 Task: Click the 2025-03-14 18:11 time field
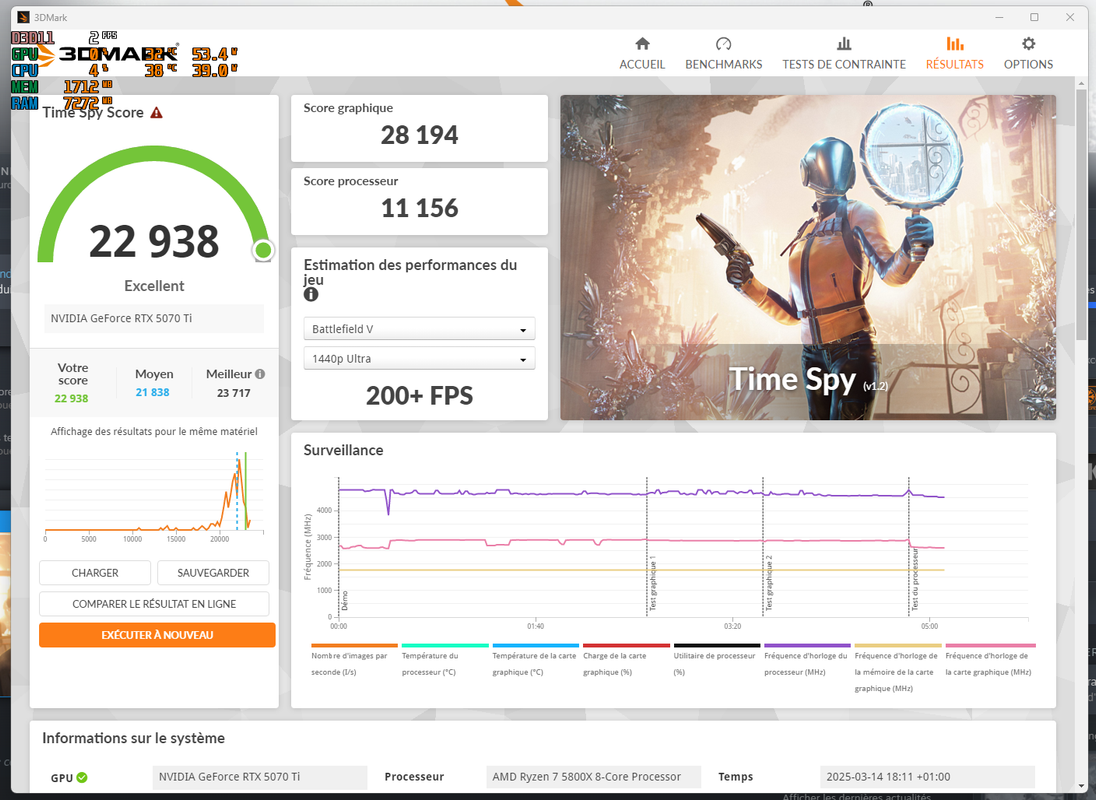[x=928, y=776]
